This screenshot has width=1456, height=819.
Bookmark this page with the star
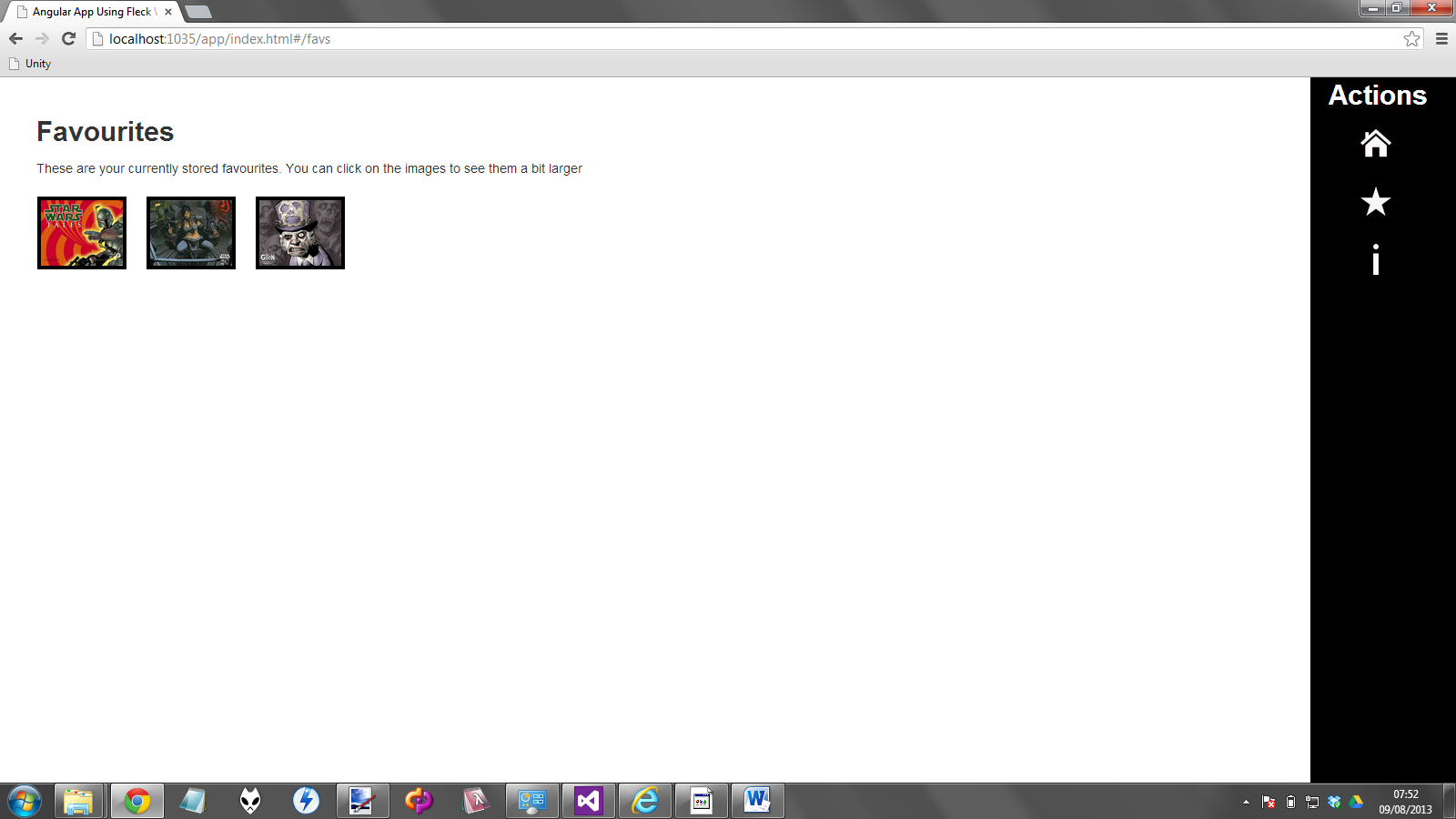click(x=1411, y=38)
